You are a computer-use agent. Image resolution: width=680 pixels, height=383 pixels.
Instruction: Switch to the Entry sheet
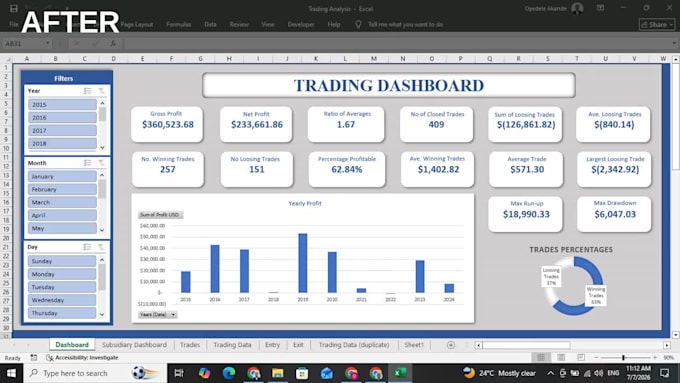click(x=272, y=345)
